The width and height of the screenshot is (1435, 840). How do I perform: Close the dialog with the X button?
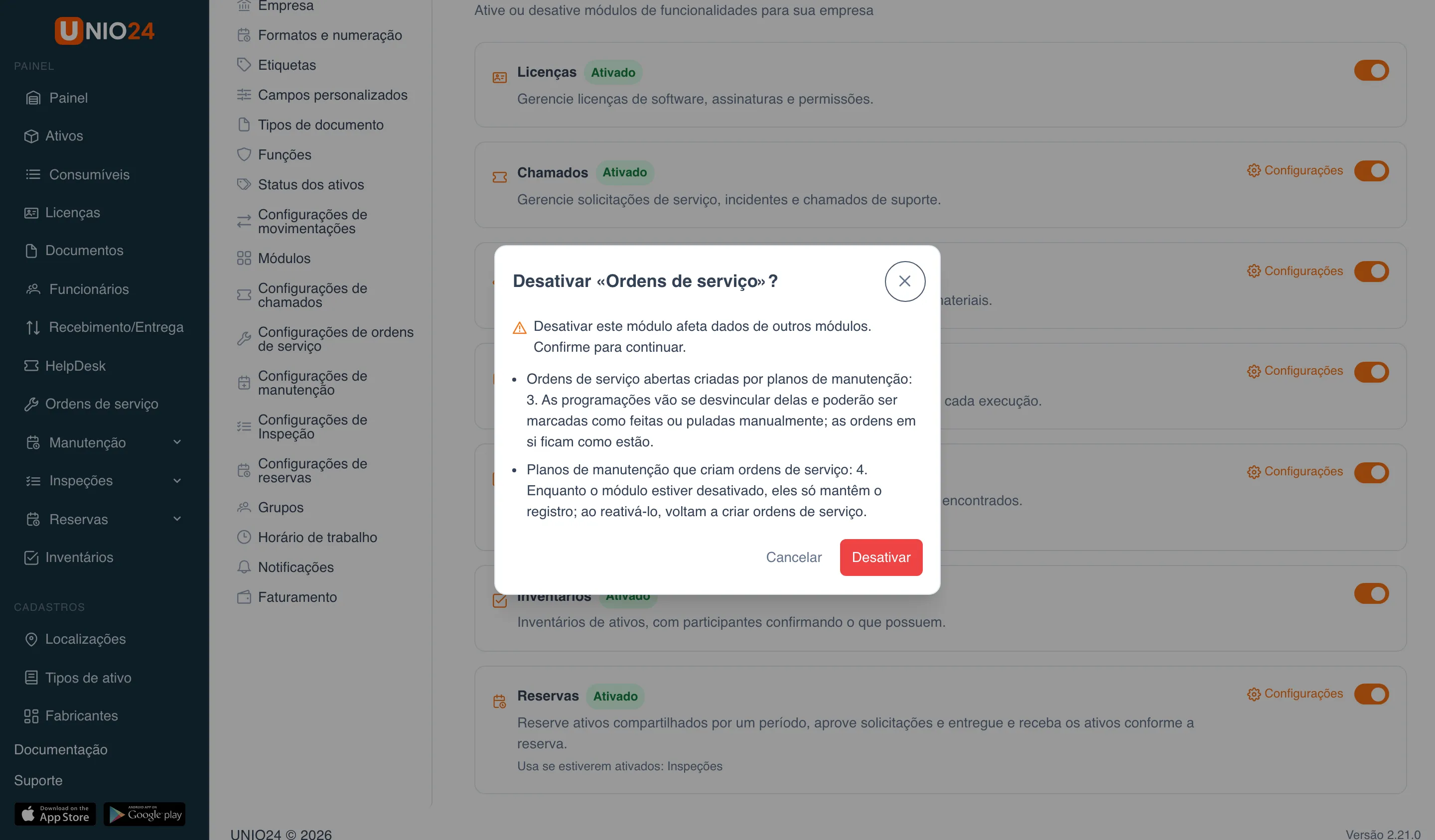pos(904,281)
